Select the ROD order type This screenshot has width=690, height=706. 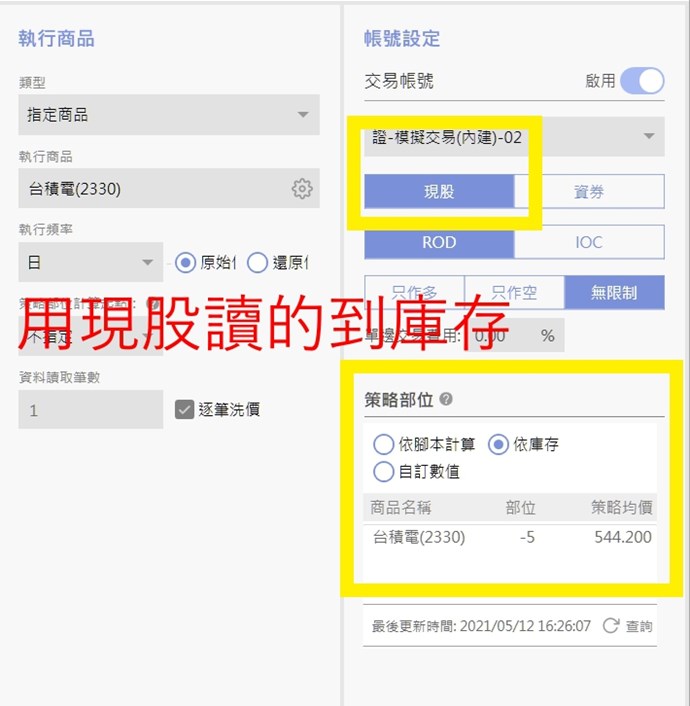[x=439, y=242]
